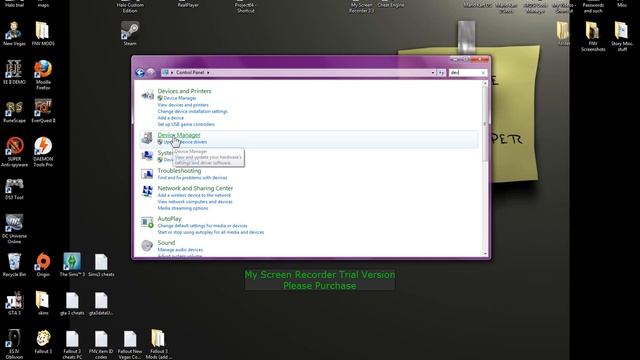Open Network and Sharing Center heading

(x=195, y=188)
